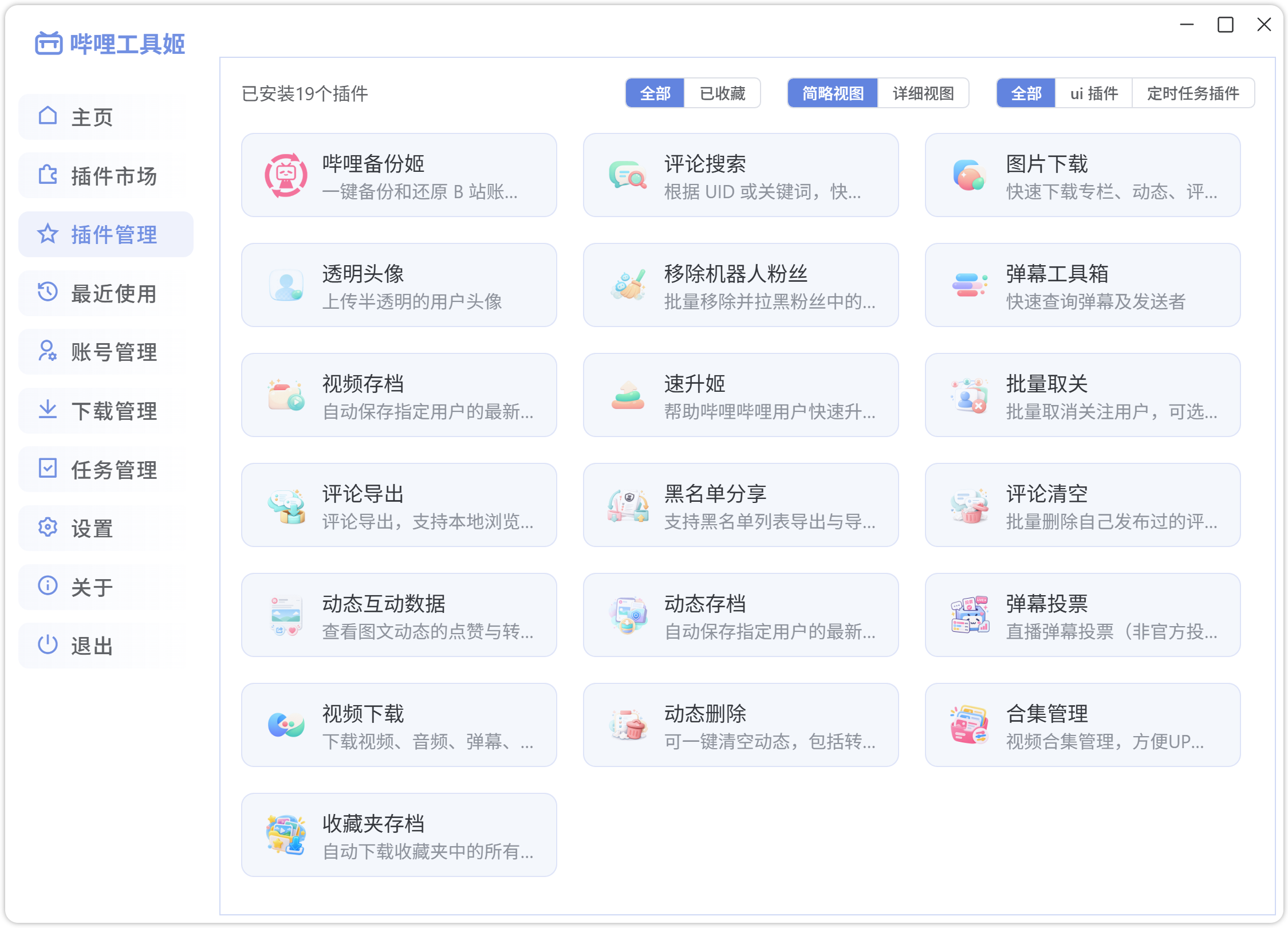Click description '支持黑名单列表导出与导...'

(770, 521)
